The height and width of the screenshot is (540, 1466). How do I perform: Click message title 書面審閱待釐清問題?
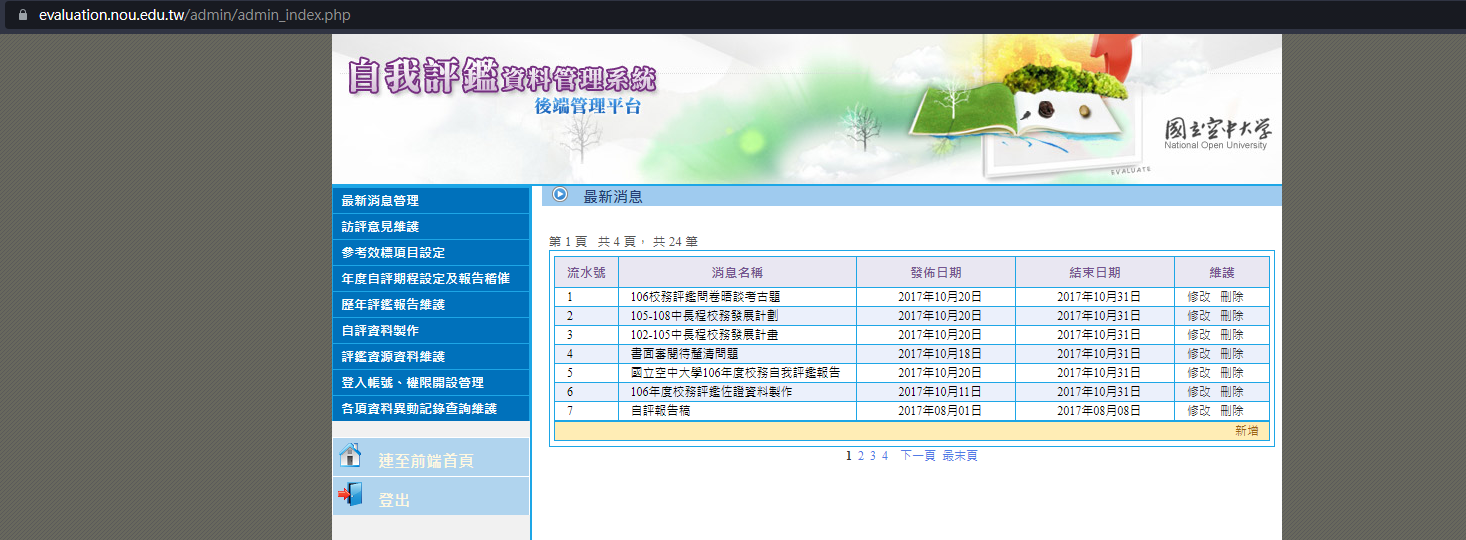pos(685,354)
